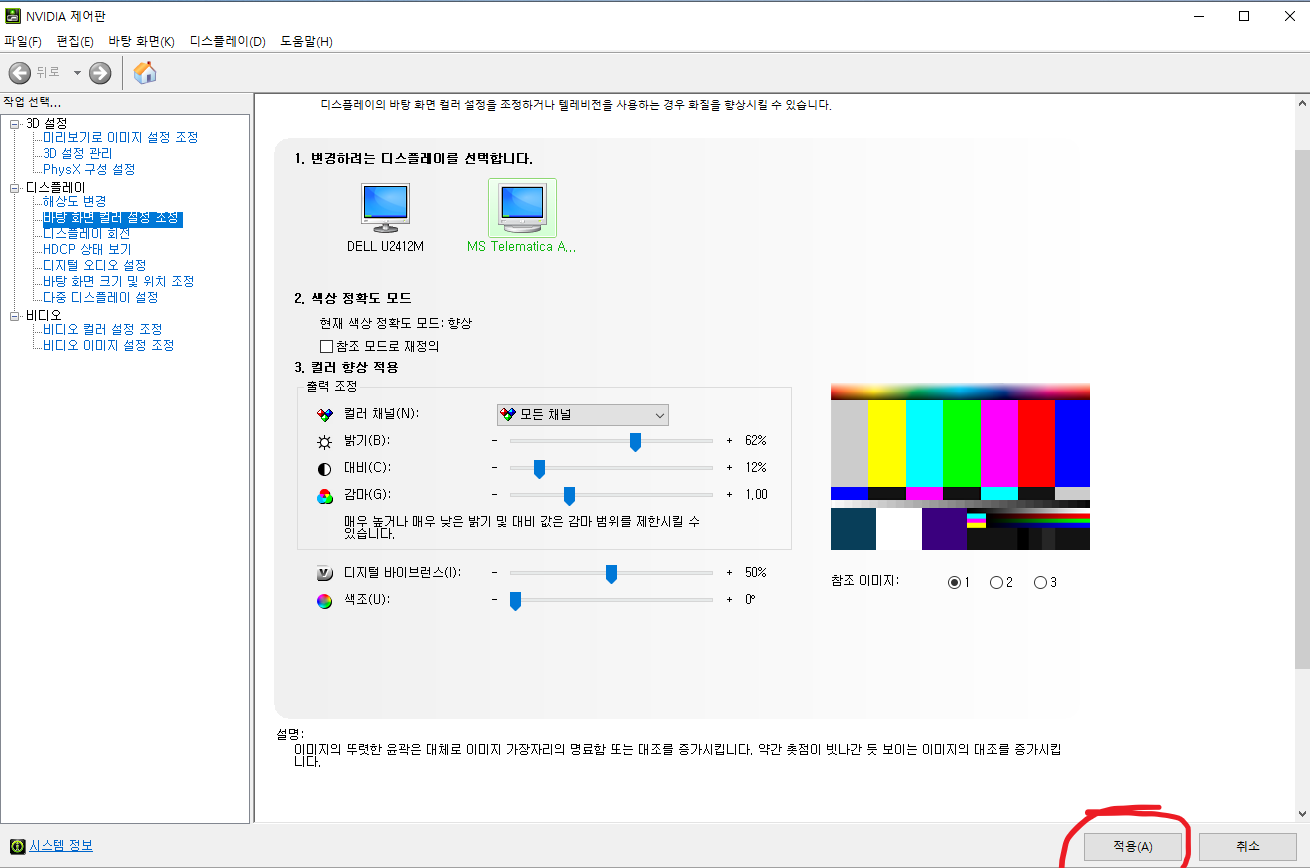Select the MS Telematica monitor icon
Screen dimensions: 1310x868
(522, 209)
